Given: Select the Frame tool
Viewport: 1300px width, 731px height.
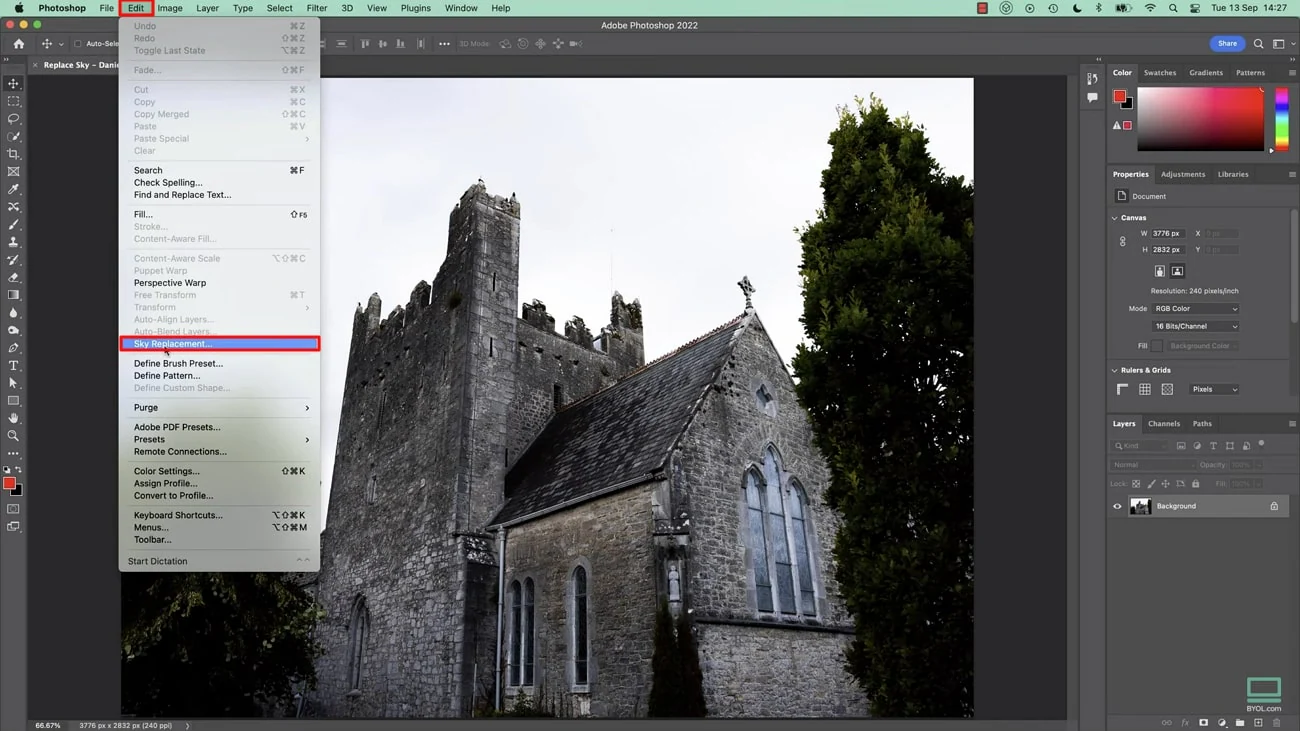Looking at the screenshot, I should [13, 172].
